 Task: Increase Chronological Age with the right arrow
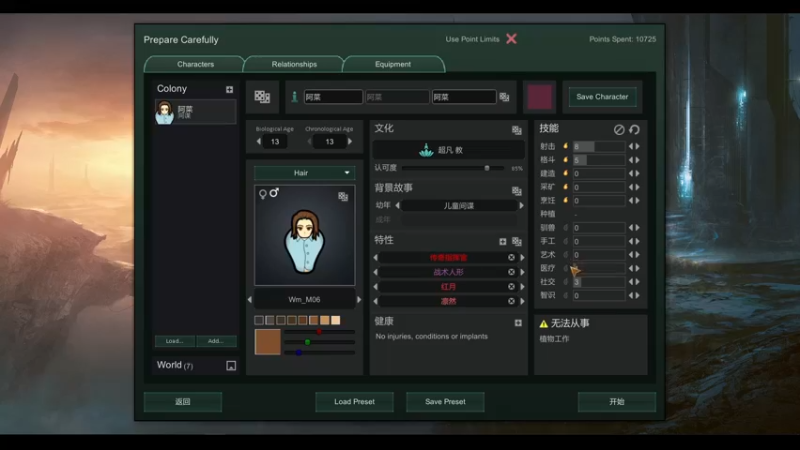click(x=350, y=141)
